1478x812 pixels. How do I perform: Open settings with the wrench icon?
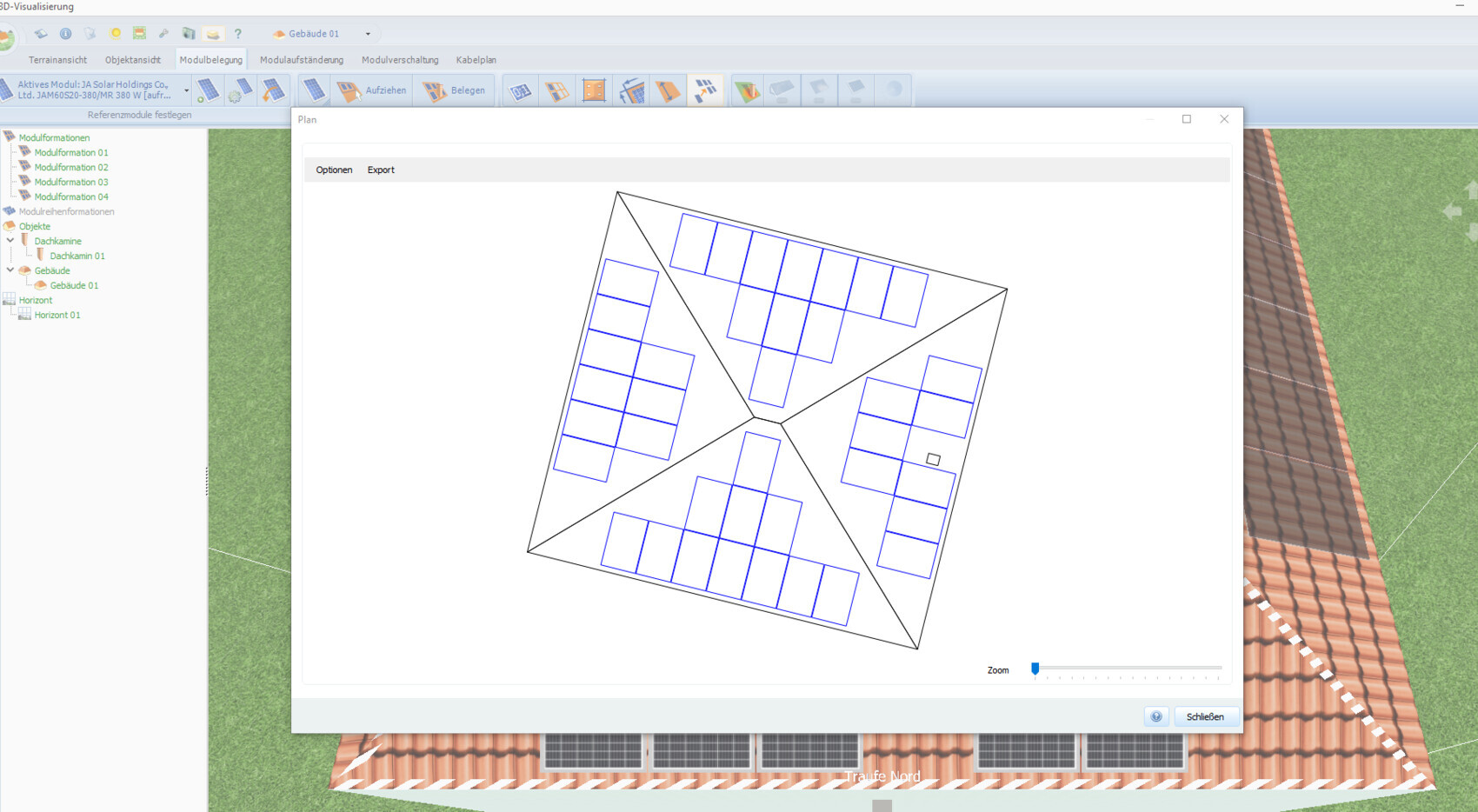click(x=163, y=34)
